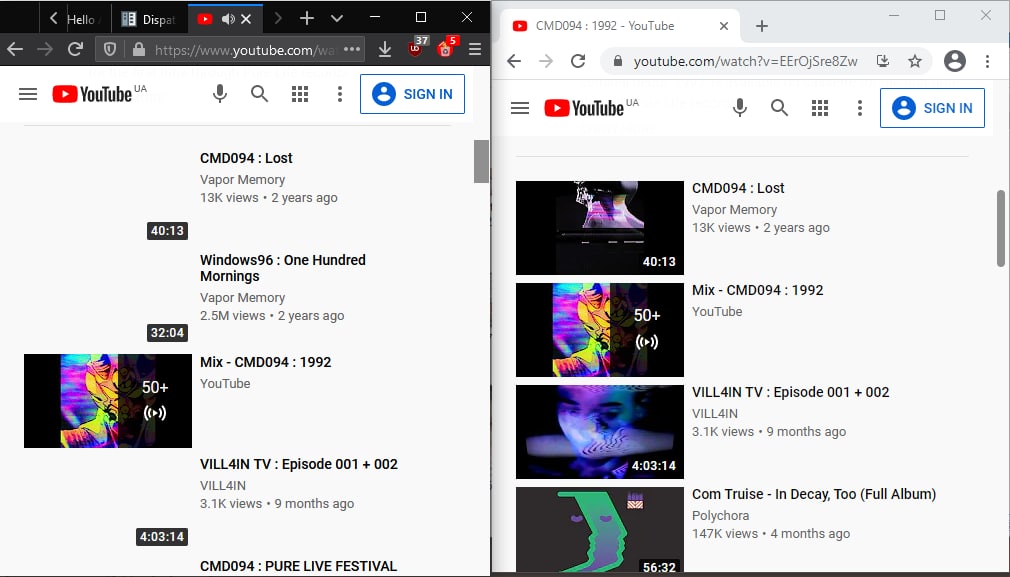This screenshot has width=1010, height=577.
Task: Open Chrome three-dot customize menu
Action: pos(987,61)
